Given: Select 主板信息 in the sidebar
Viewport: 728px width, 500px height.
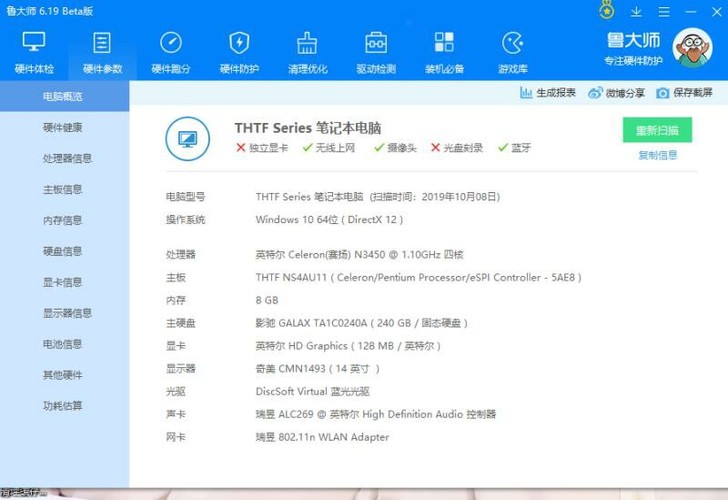Looking at the screenshot, I should click(x=65, y=189).
